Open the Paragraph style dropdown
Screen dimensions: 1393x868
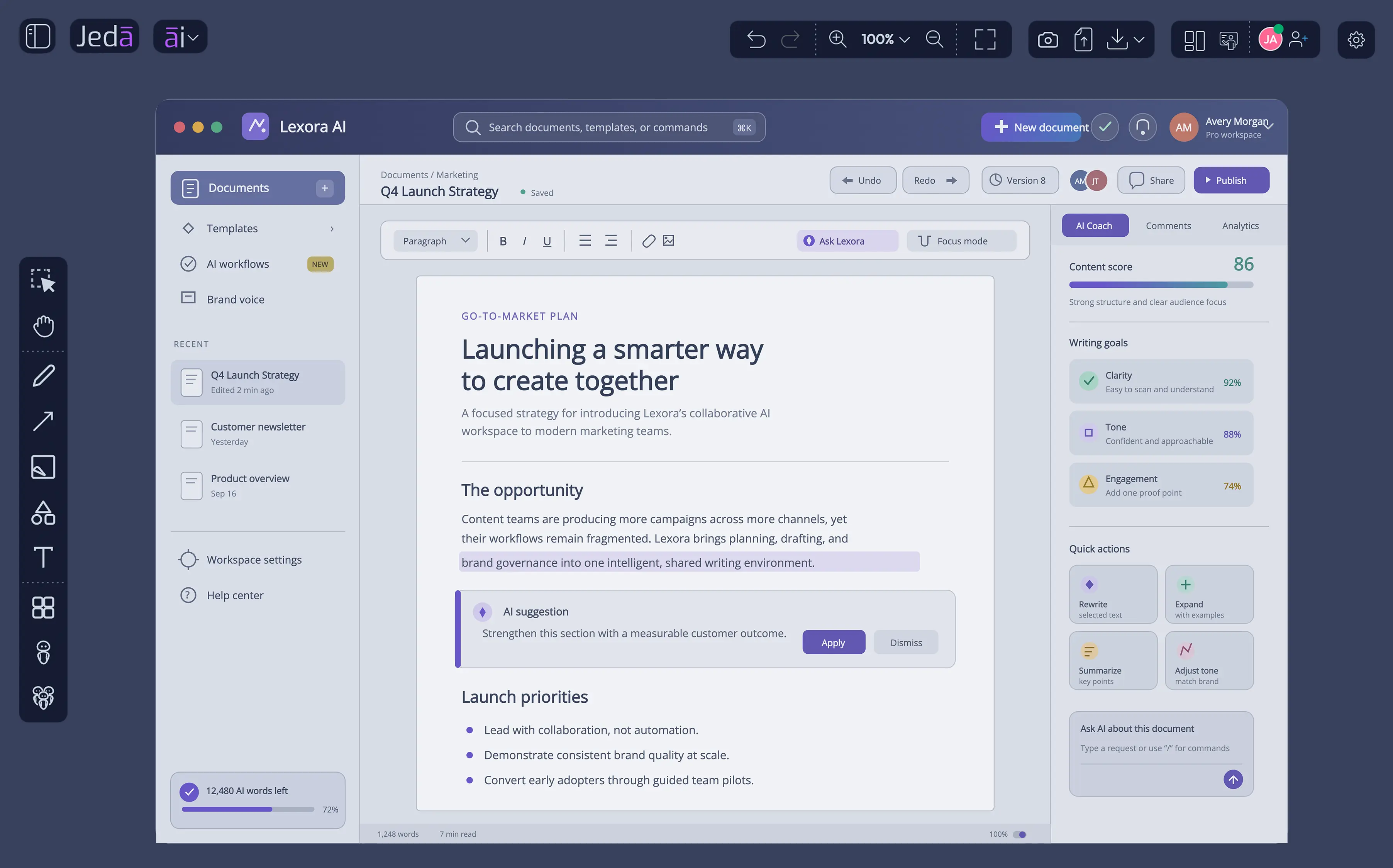pyautogui.click(x=436, y=241)
